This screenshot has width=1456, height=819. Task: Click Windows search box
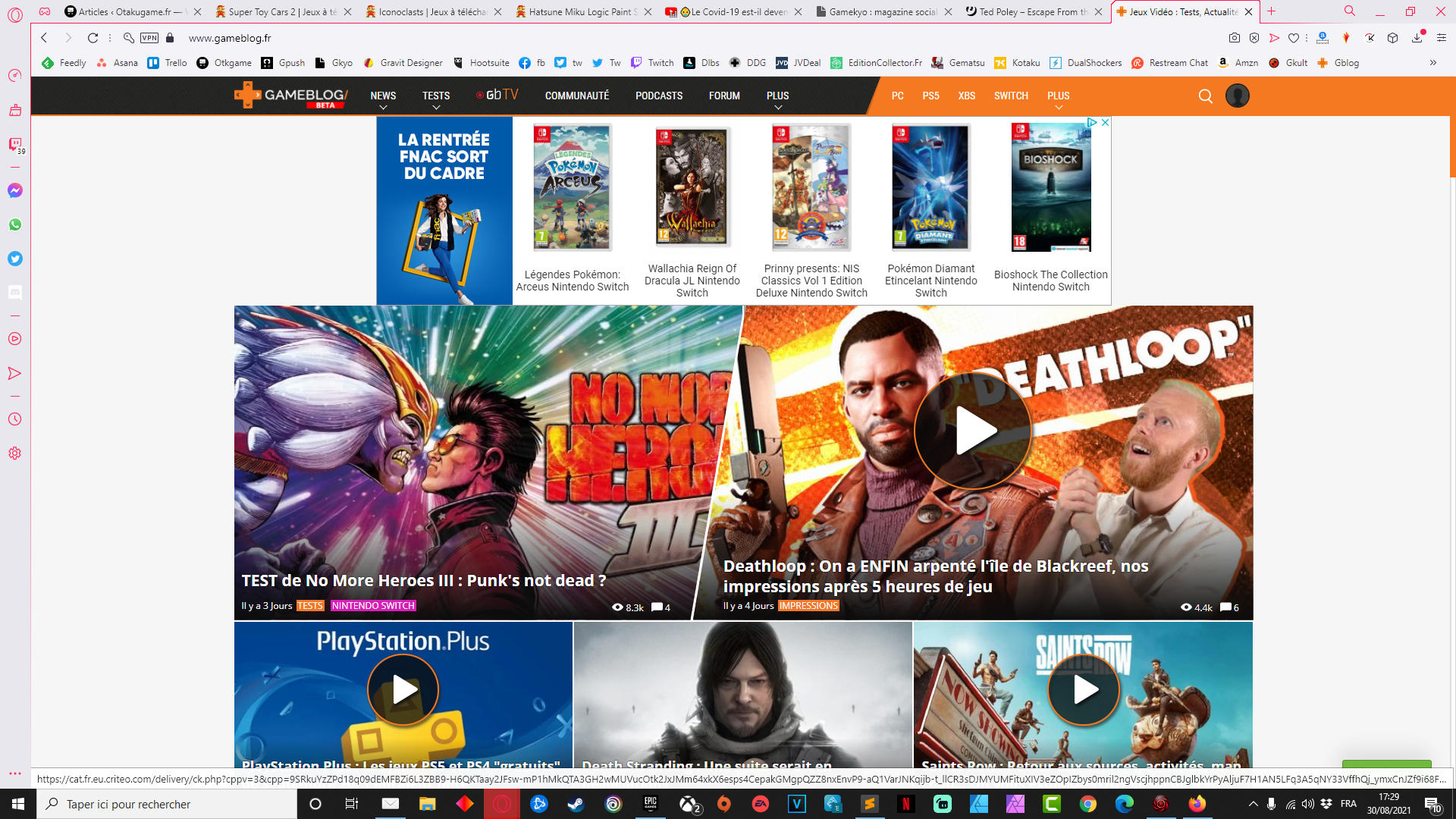coord(167,804)
